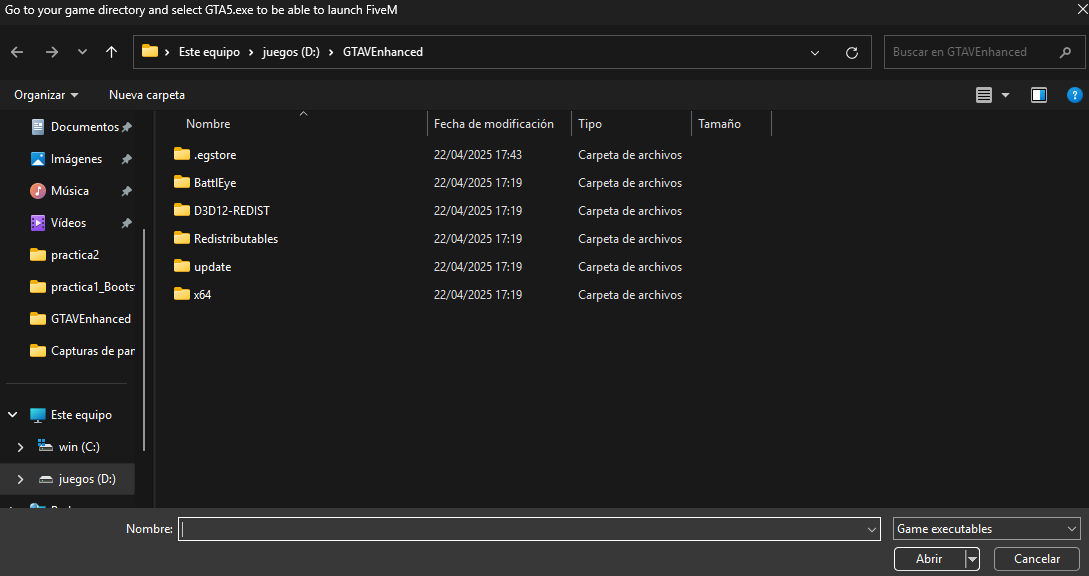
Task: Sort by Fecha de modificación column
Action: (494, 124)
